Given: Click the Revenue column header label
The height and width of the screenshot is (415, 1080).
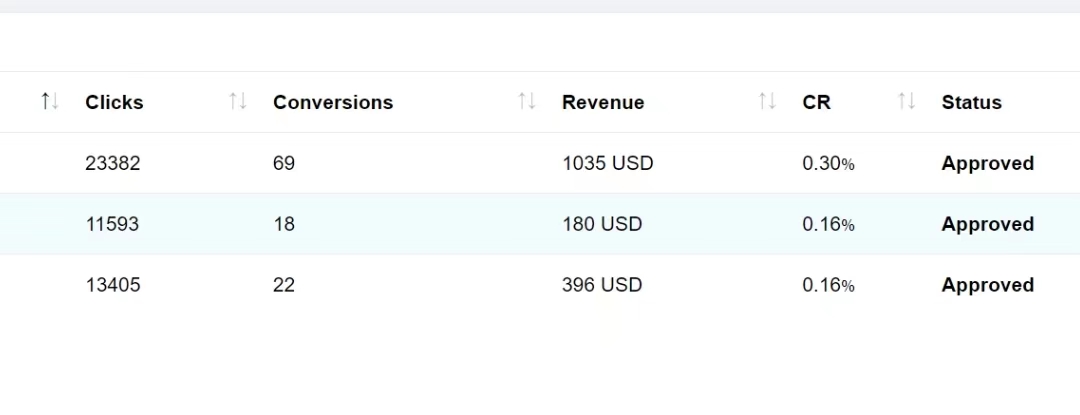Looking at the screenshot, I should coord(603,102).
